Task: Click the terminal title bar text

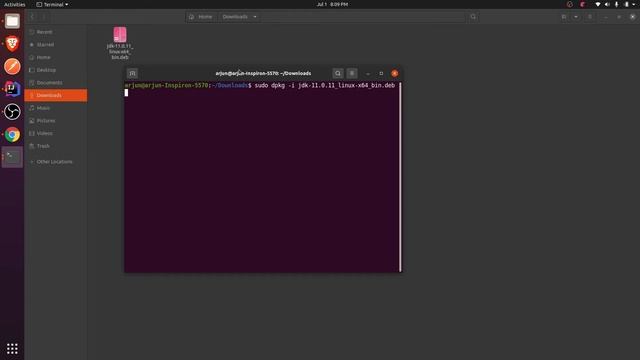Action: click(x=263, y=73)
